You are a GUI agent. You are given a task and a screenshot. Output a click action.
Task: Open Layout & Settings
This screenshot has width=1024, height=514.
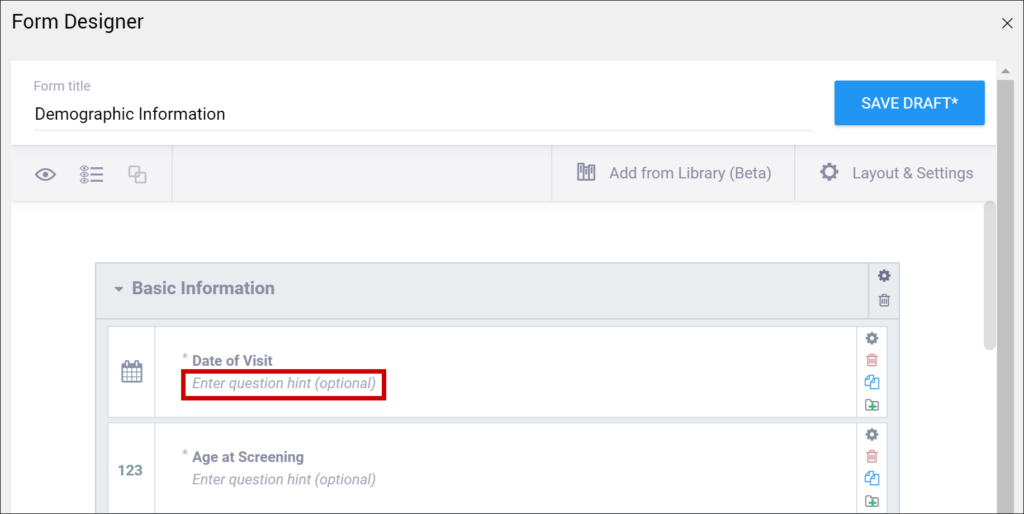(896, 173)
